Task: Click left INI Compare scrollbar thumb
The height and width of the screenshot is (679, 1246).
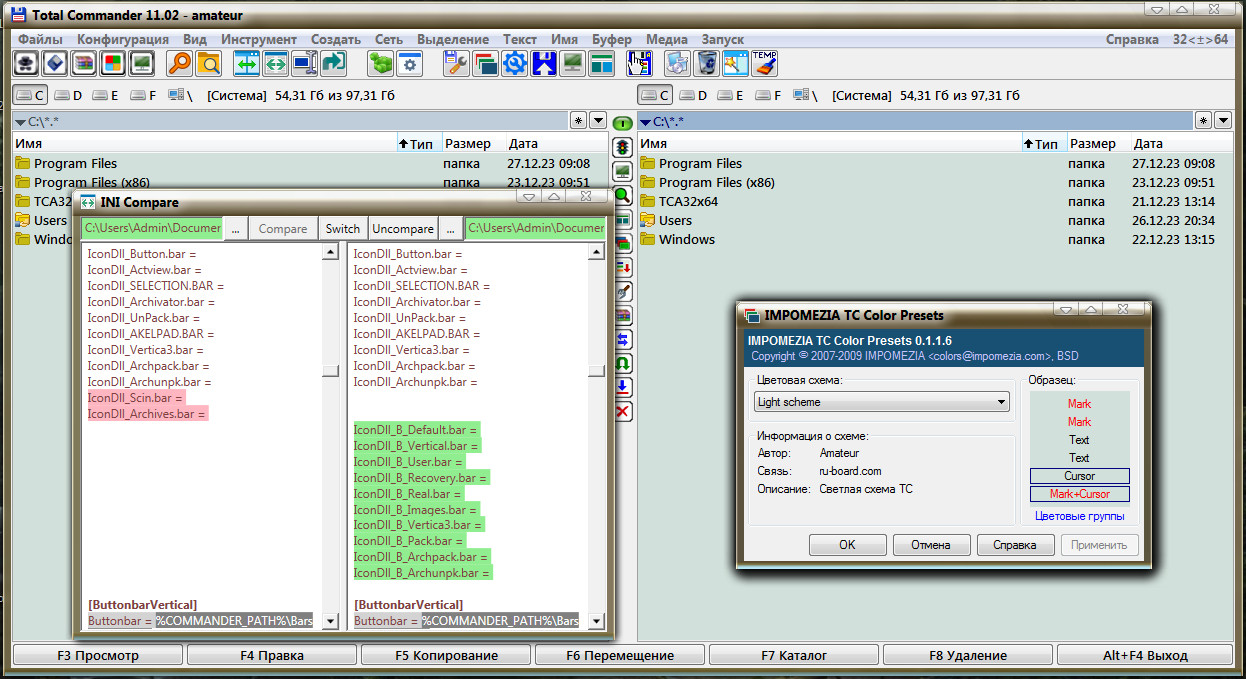Action: coord(330,371)
